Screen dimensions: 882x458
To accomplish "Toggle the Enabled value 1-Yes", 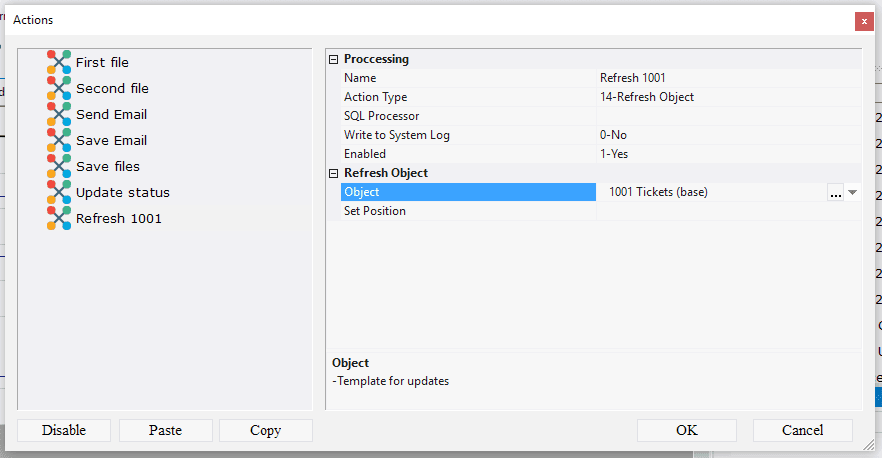I will click(x=727, y=154).
